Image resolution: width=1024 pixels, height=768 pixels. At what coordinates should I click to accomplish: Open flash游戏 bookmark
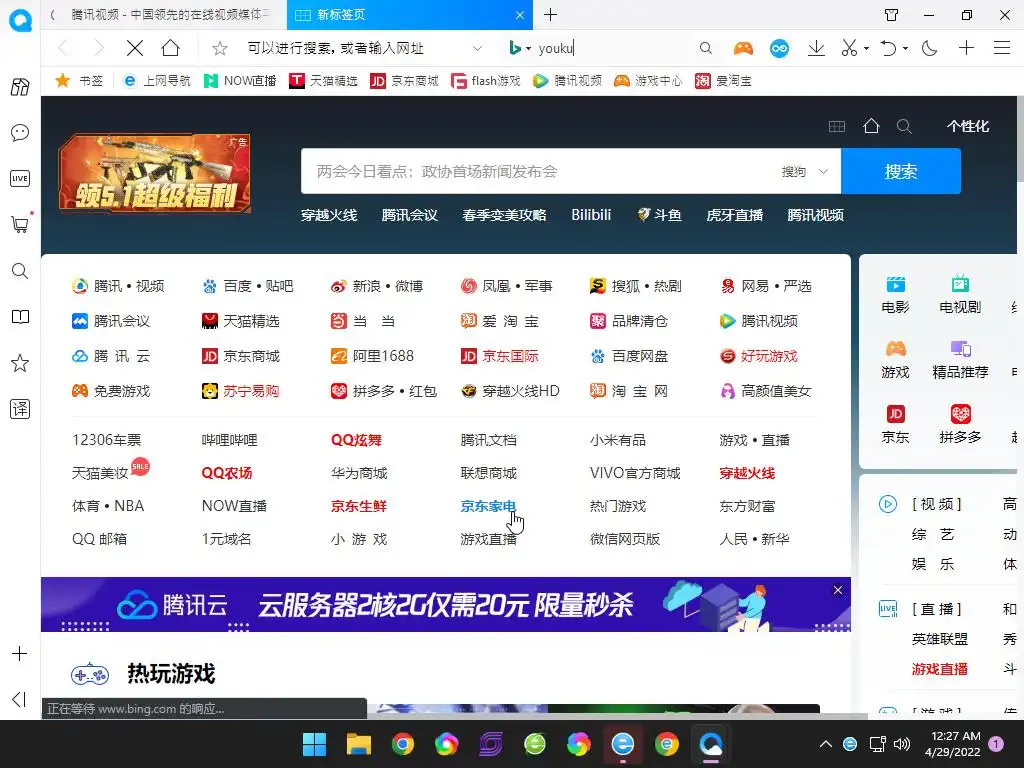[486, 80]
